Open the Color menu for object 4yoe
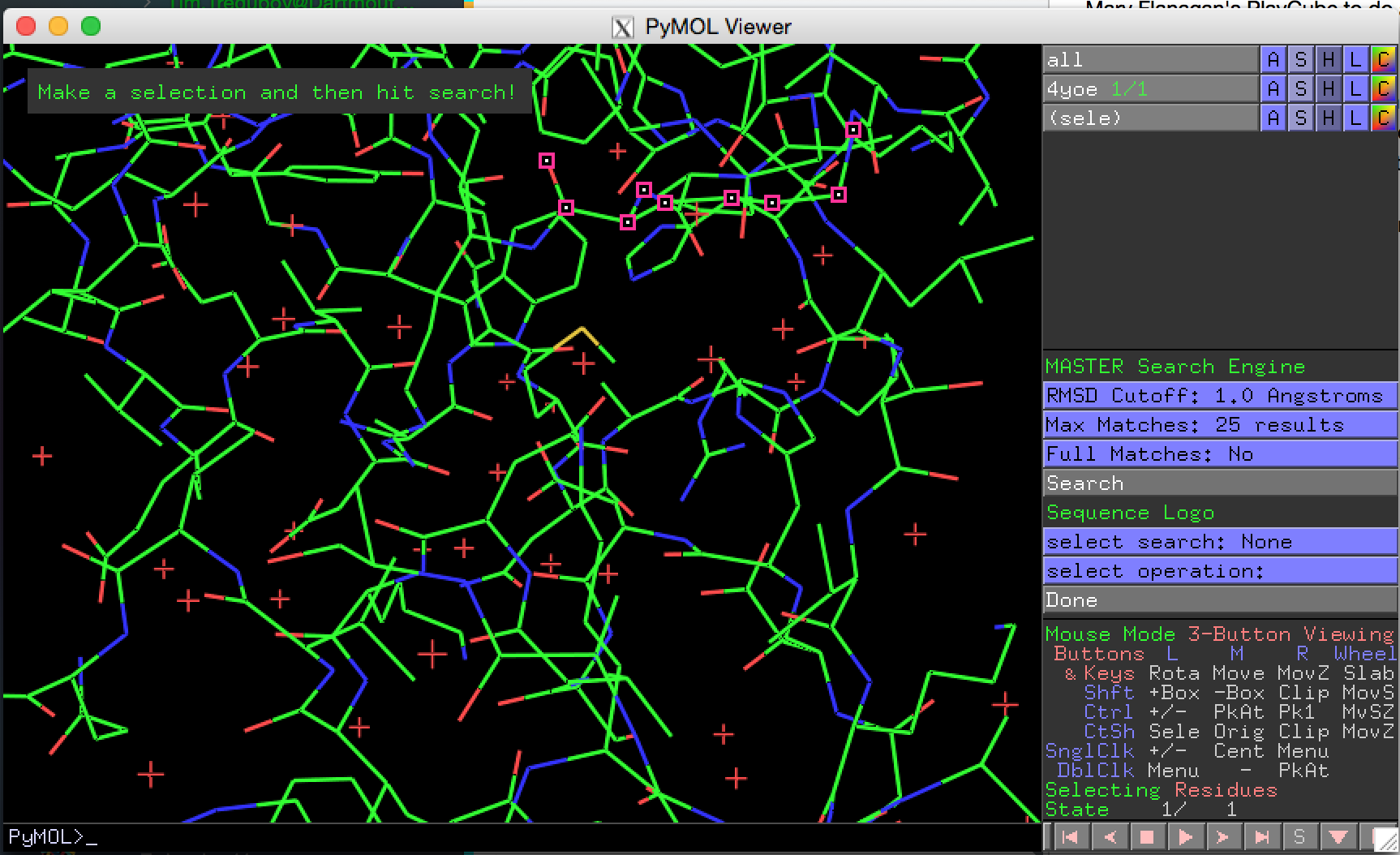 click(x=1385, y=88)
